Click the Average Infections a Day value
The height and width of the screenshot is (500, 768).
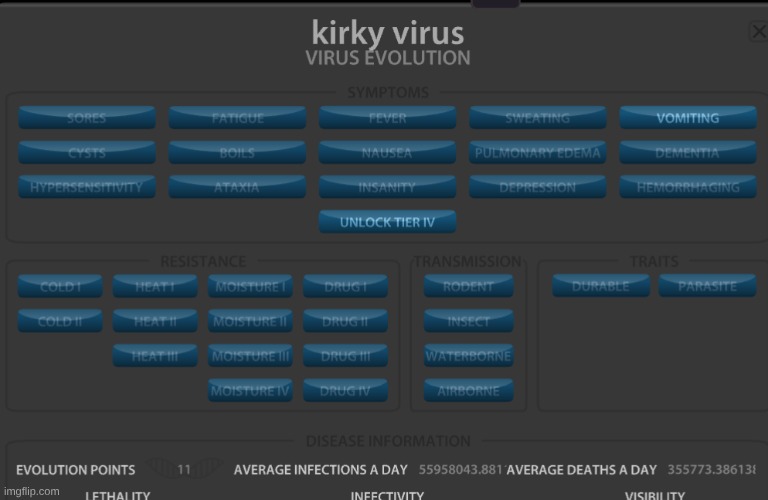pyautogui.click(x=461, y=470)
